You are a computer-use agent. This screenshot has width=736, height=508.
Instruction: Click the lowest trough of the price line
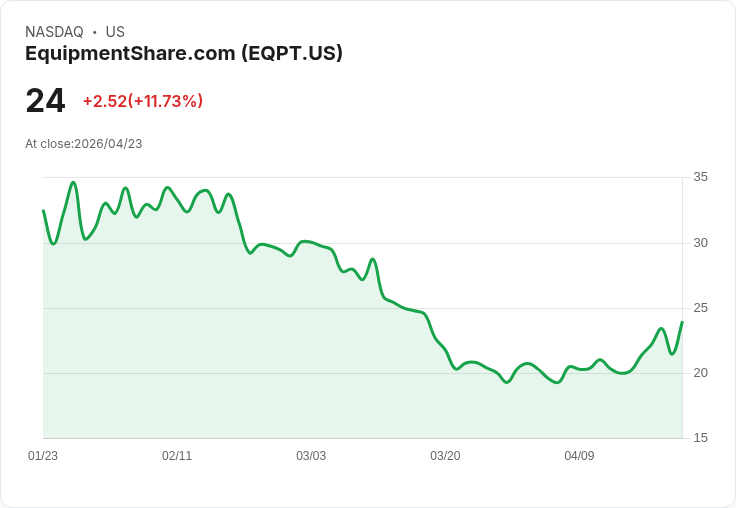click(x=557, y=383)
